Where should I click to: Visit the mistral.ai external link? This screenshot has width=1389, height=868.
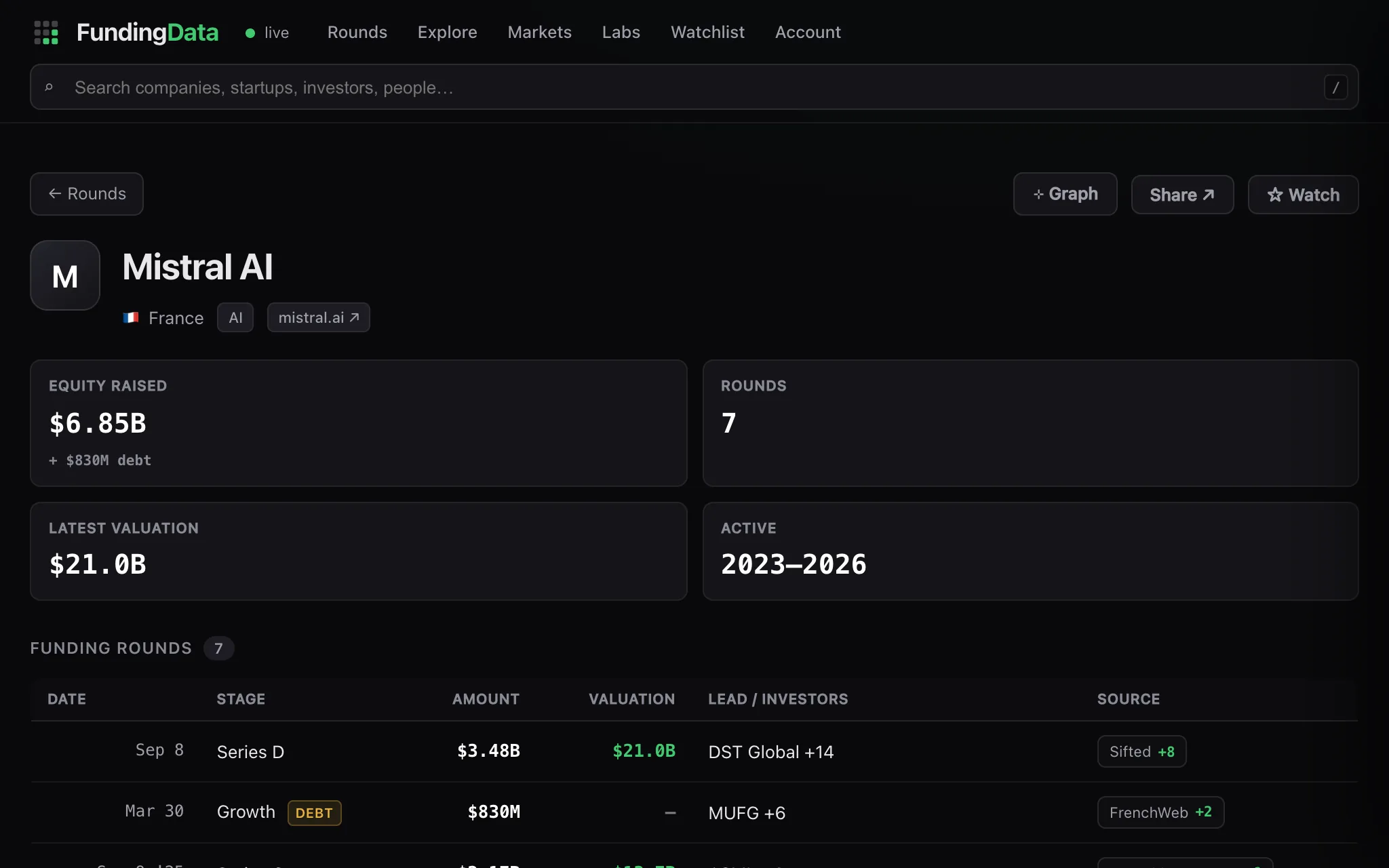pos(318,317)
